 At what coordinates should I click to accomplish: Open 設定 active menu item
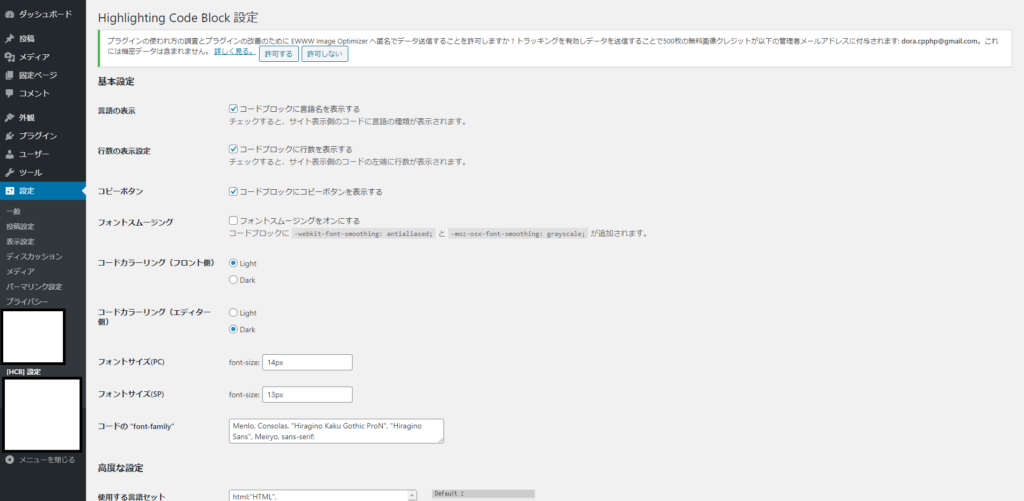(42, 191)
